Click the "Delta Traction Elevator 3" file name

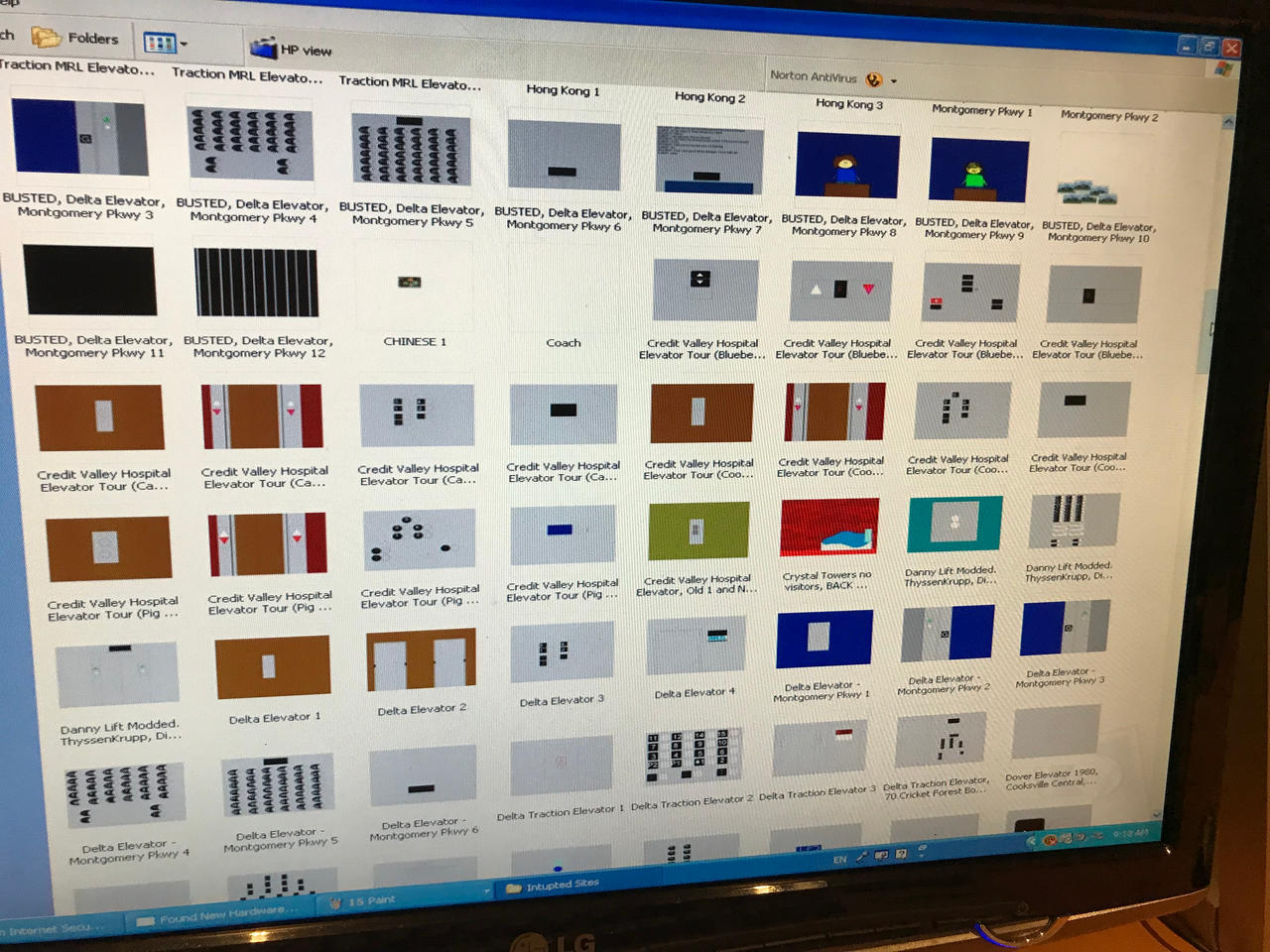coord(818,792)
